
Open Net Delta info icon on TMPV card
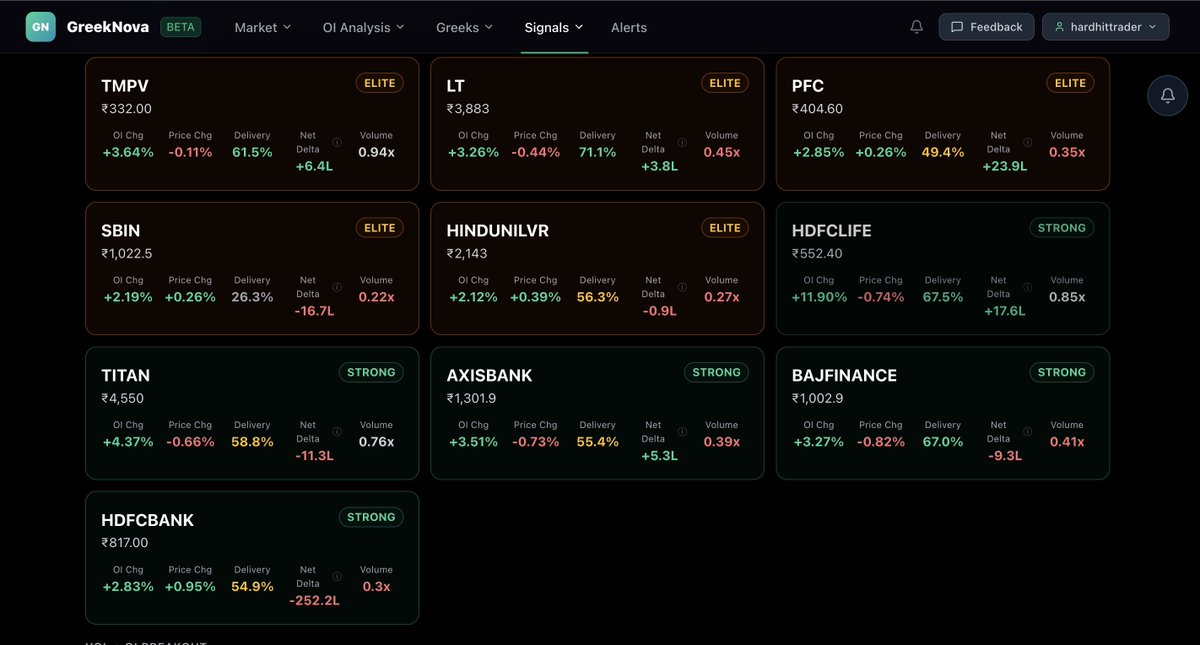[337, 142]
